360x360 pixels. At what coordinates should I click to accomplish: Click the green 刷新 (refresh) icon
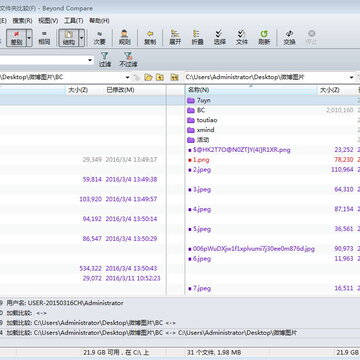264,37
